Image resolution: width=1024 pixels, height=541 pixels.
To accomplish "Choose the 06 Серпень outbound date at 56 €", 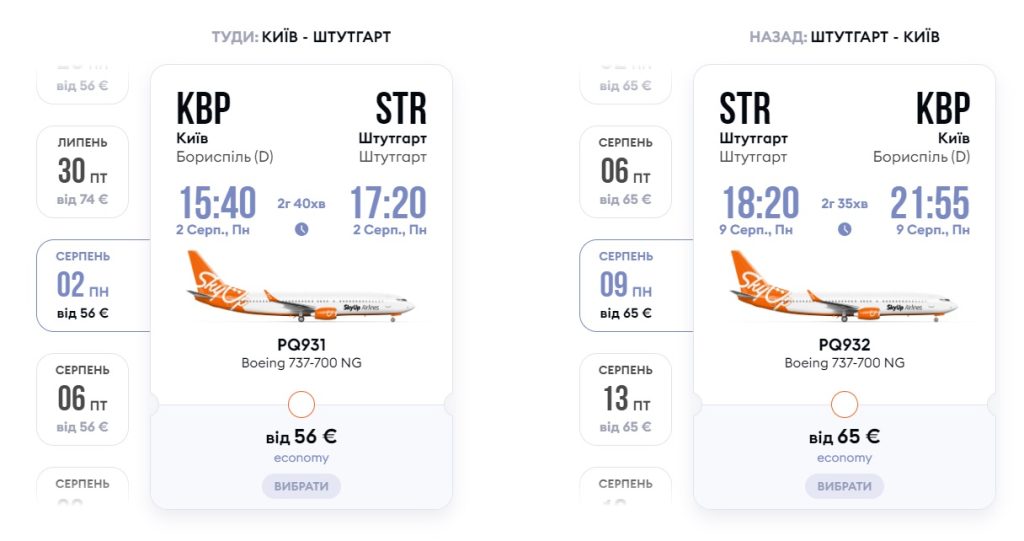I will click(x=83, y=399).
